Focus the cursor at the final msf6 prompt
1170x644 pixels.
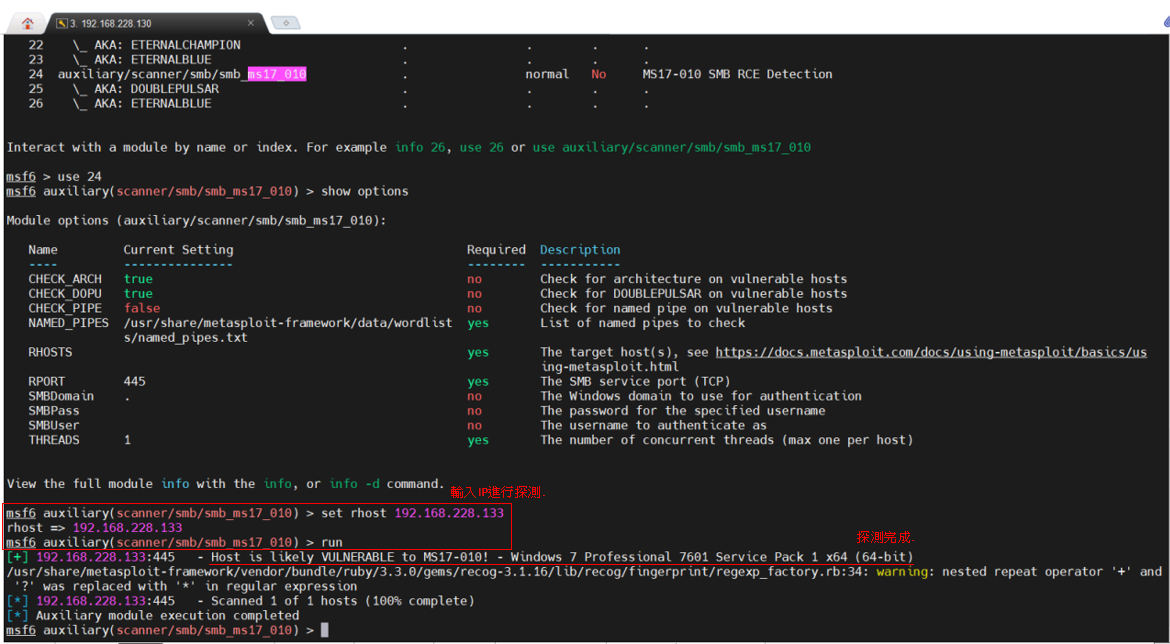coord(324,631)
